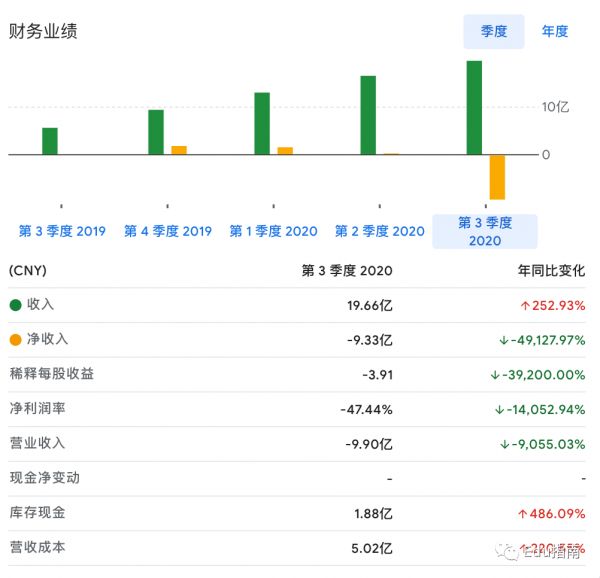Switch to the 年度 annual tab

point(555,31)
